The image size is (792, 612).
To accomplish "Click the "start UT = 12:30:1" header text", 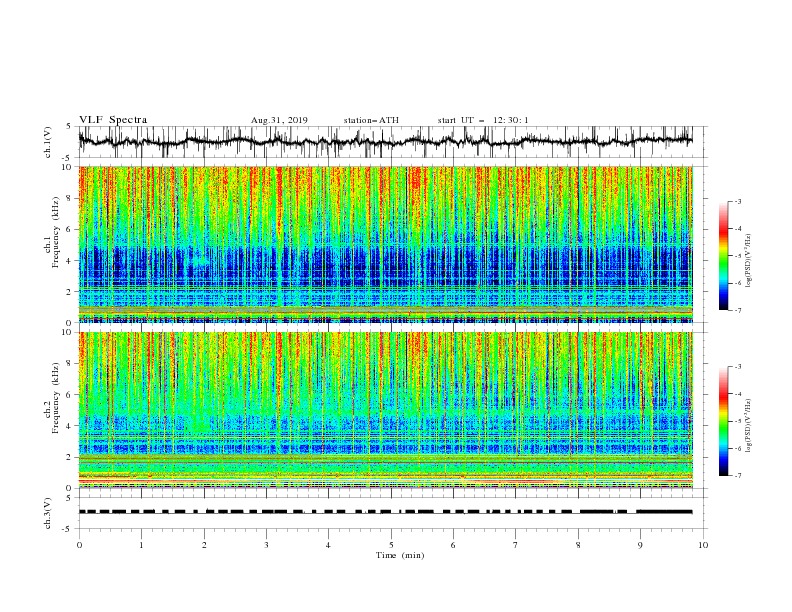I will click(483, 120).
